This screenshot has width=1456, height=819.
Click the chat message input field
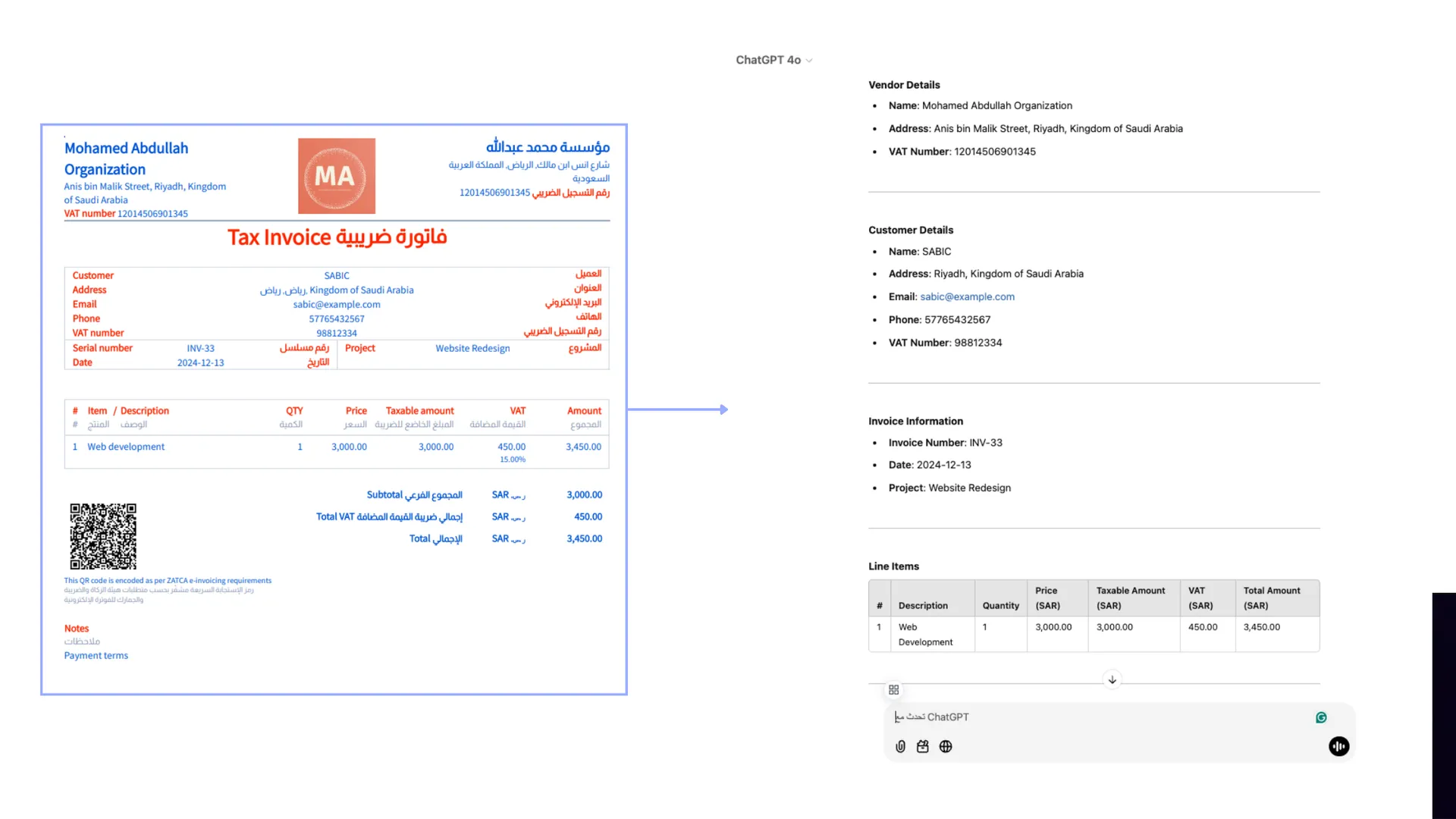point(1062,717)
